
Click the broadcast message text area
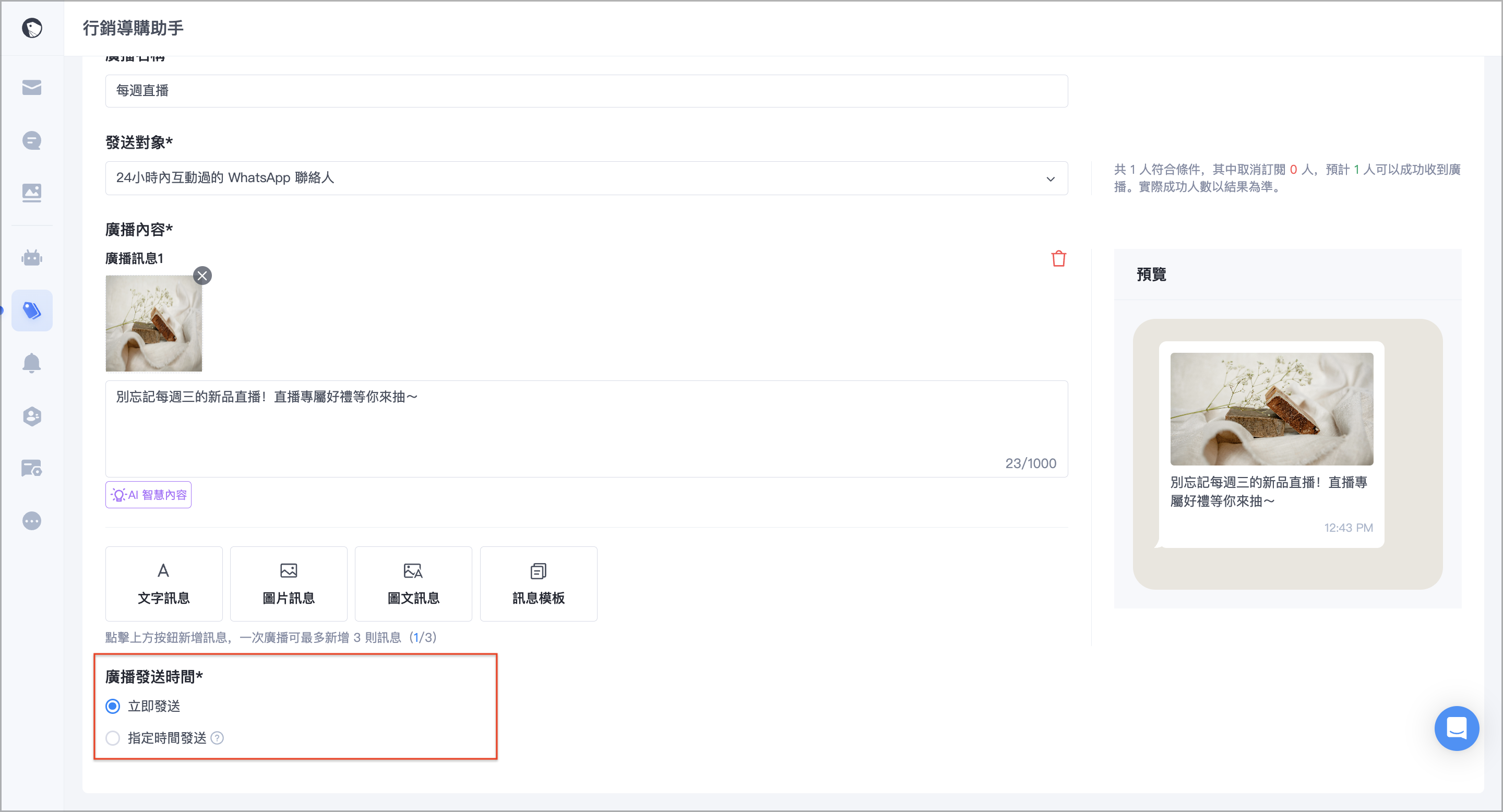tap(587, 429)
